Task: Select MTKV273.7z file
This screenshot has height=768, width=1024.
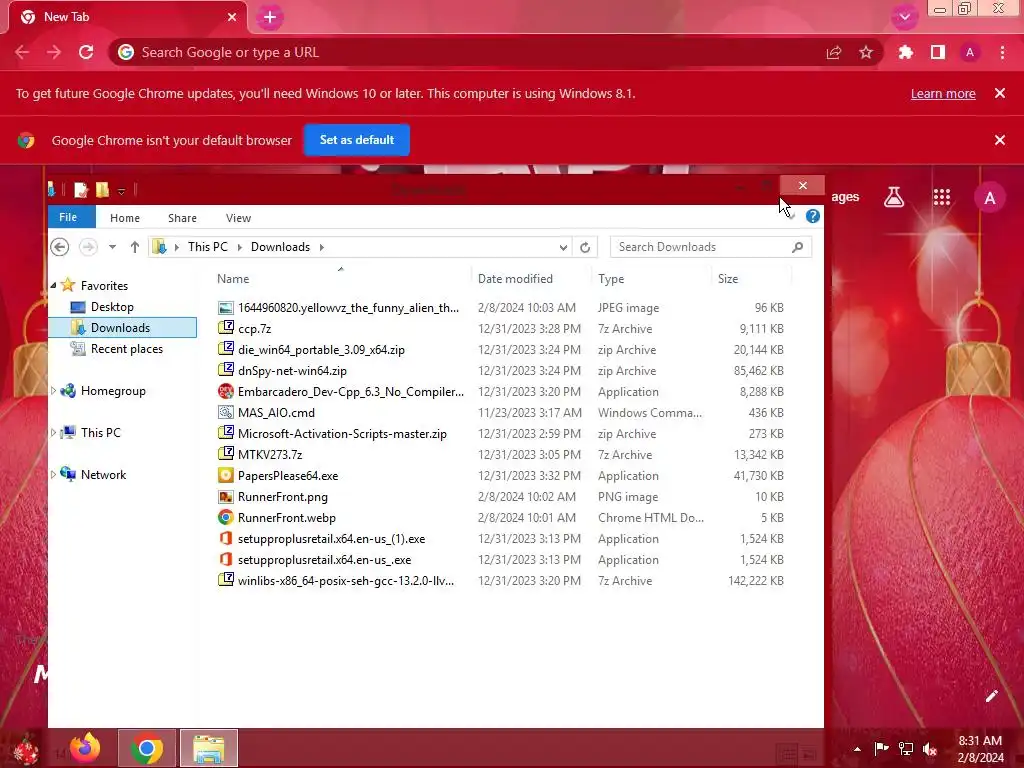Action: 270,455
